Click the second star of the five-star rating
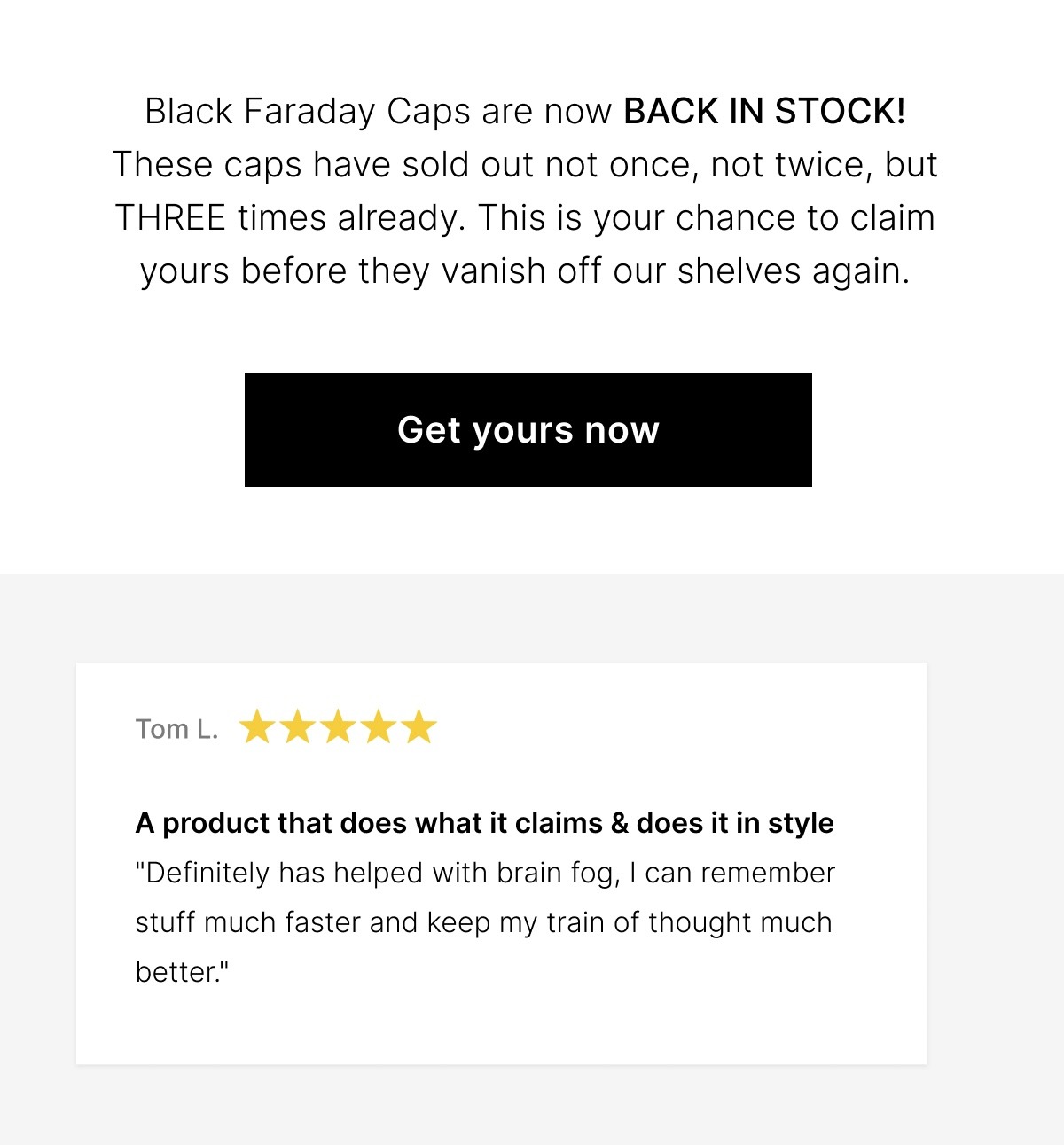The image size is (1064, 1145). coord(296,725)
